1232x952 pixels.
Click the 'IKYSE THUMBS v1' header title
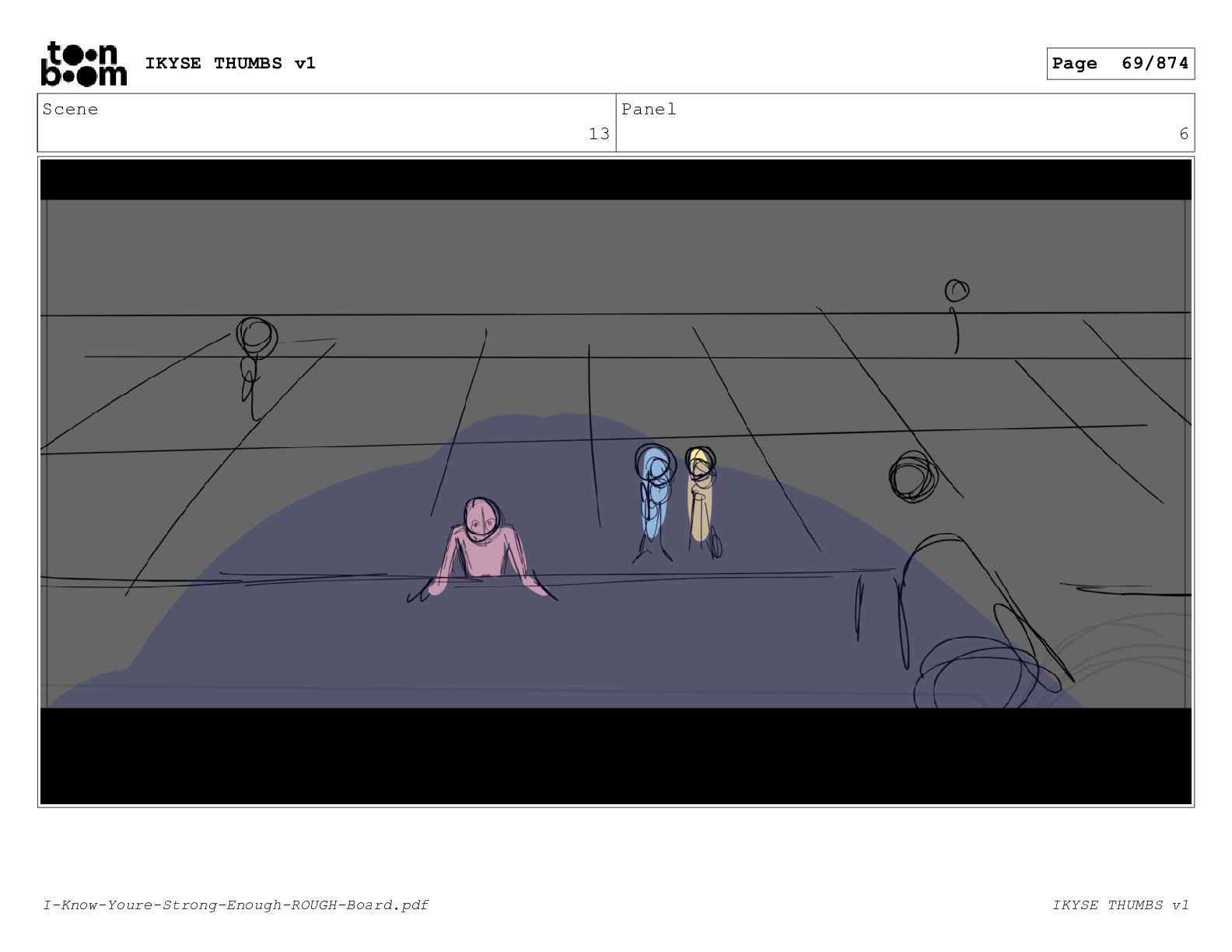230,63
